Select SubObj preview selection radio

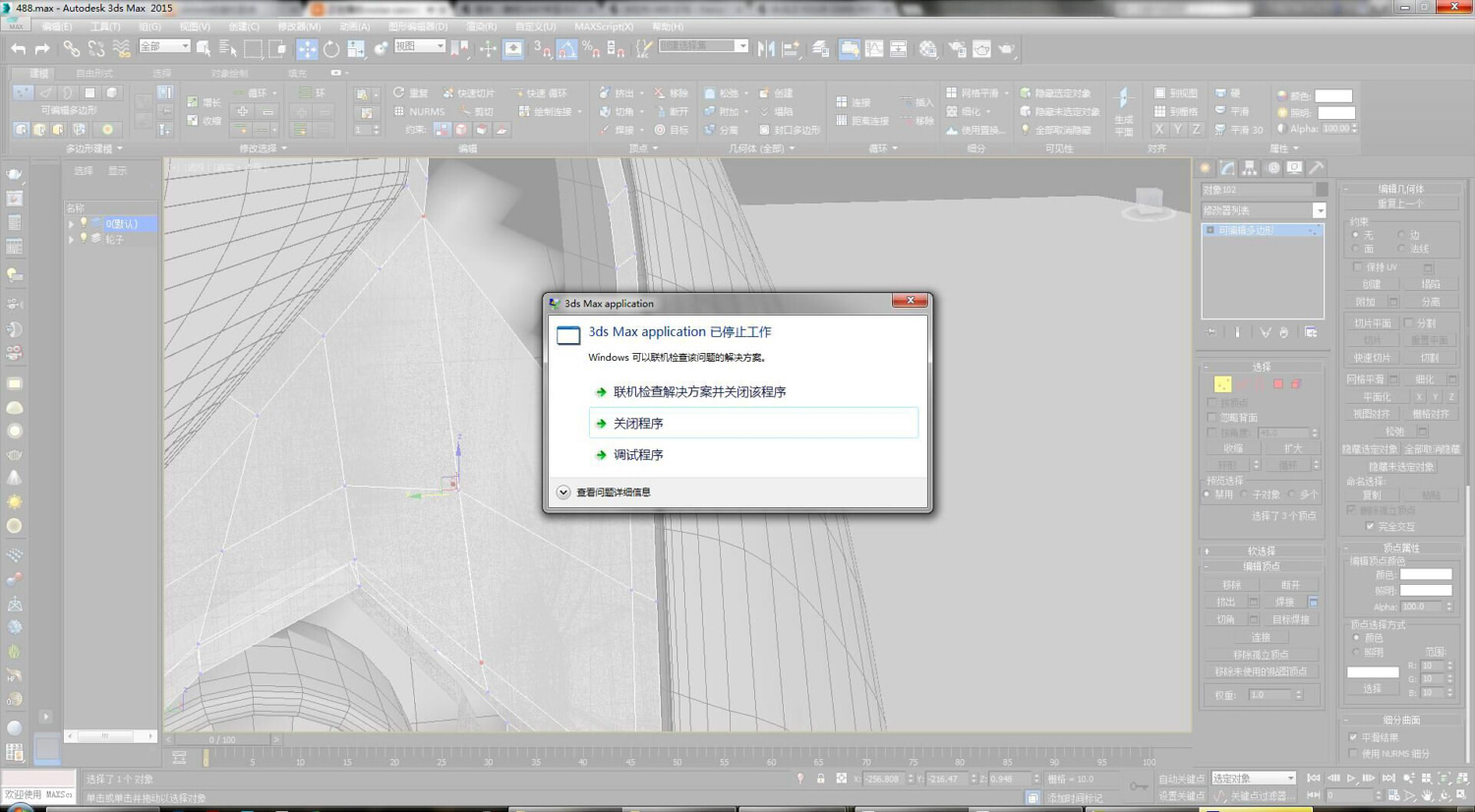click(1245, 494)
